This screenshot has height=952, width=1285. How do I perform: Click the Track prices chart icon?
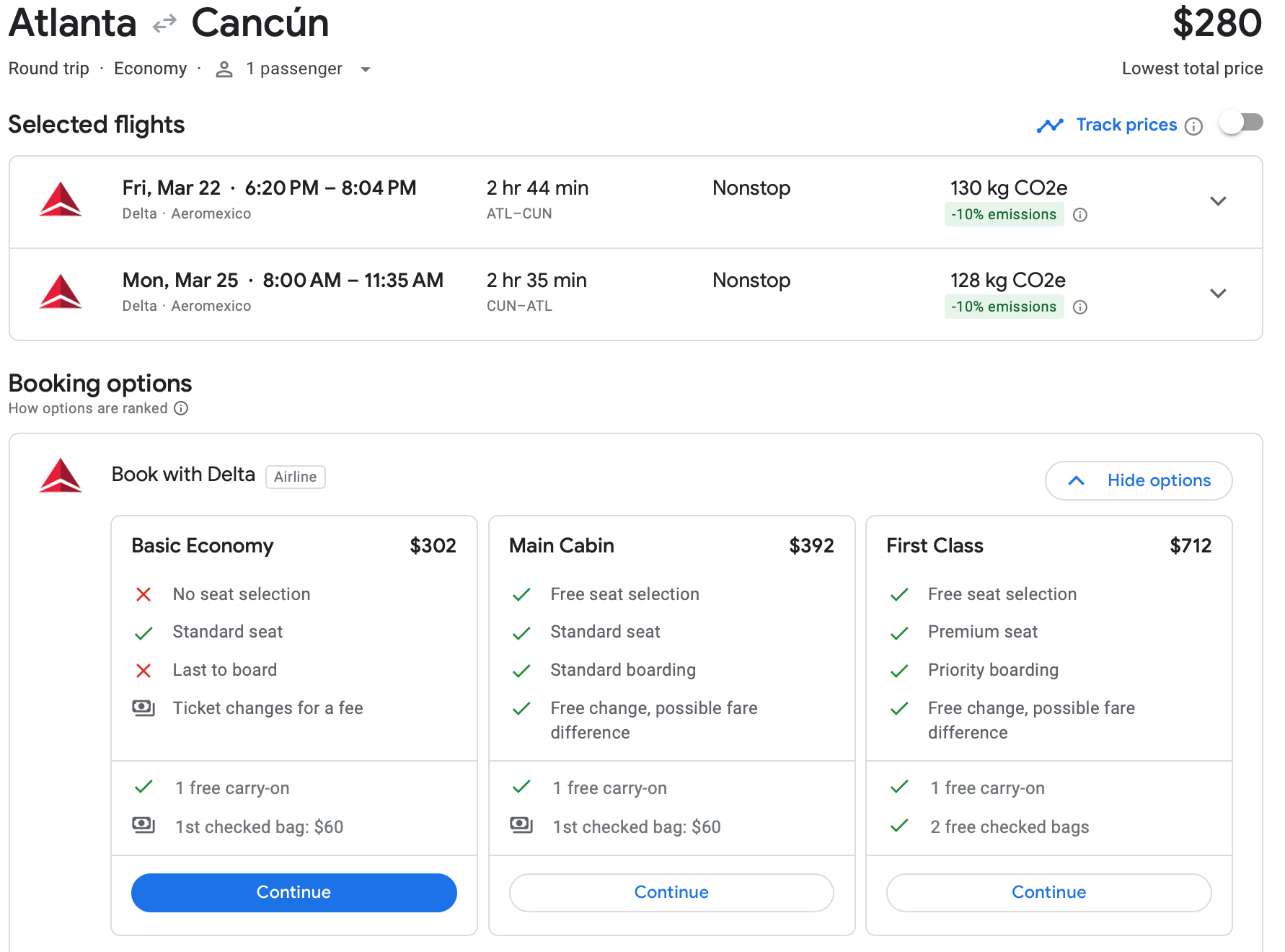point(1050,125)
